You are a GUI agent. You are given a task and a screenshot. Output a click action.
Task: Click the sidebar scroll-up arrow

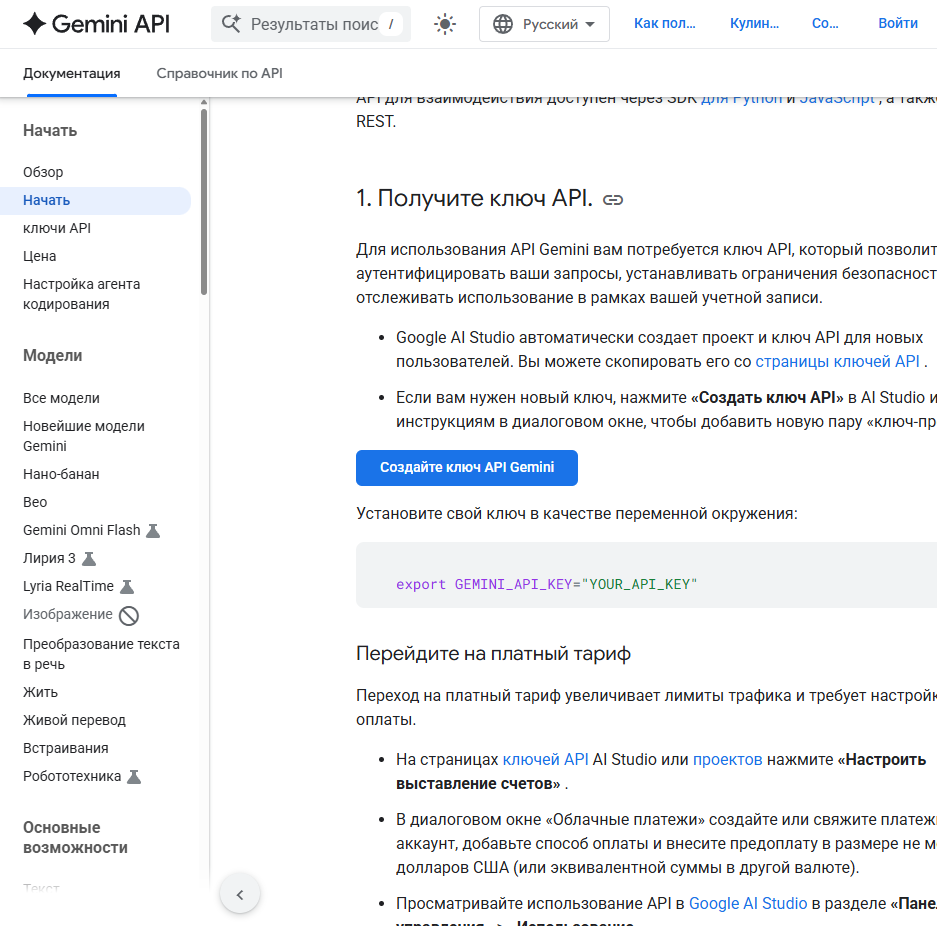point(204,102)
